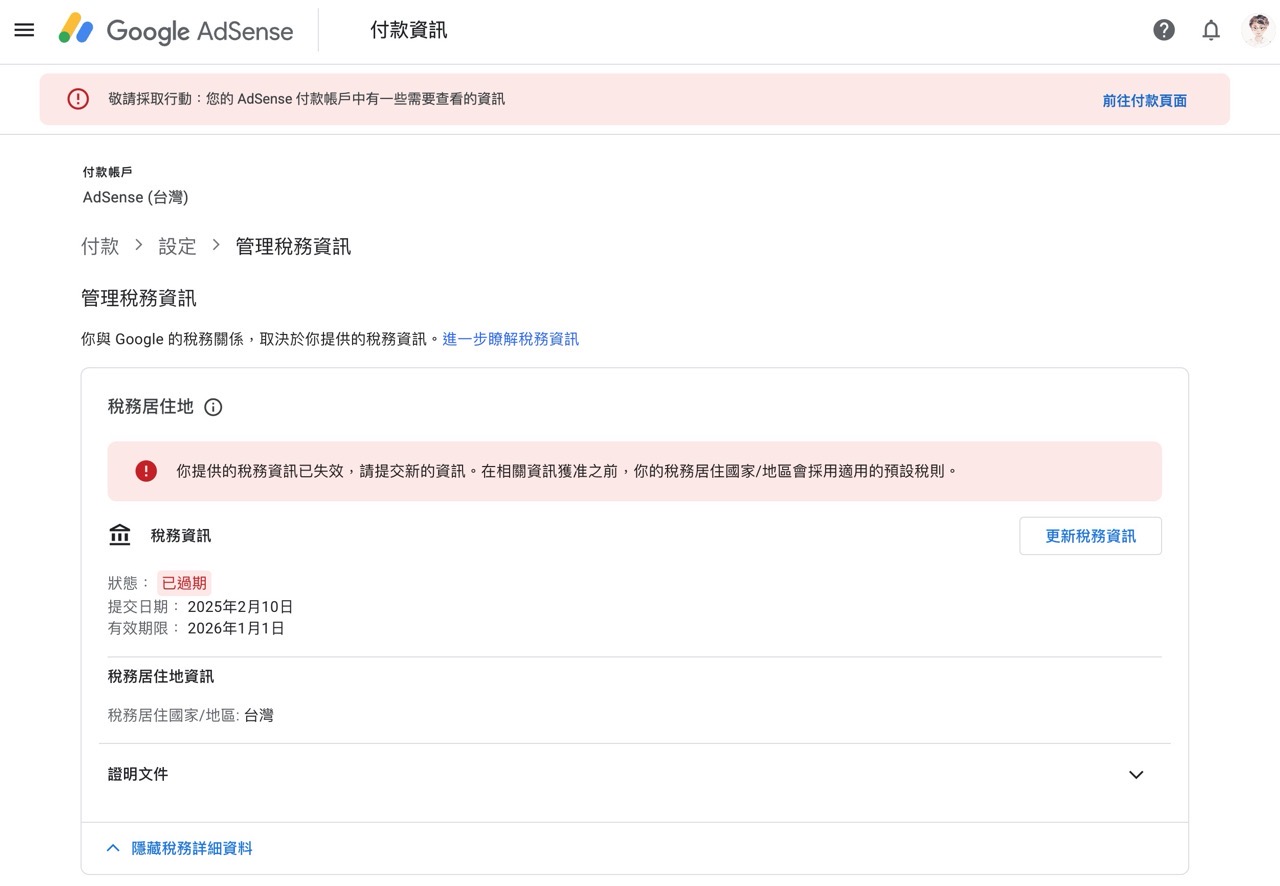
Task: Click the 更新稅務資訊 button
Action: (1090, 536)
